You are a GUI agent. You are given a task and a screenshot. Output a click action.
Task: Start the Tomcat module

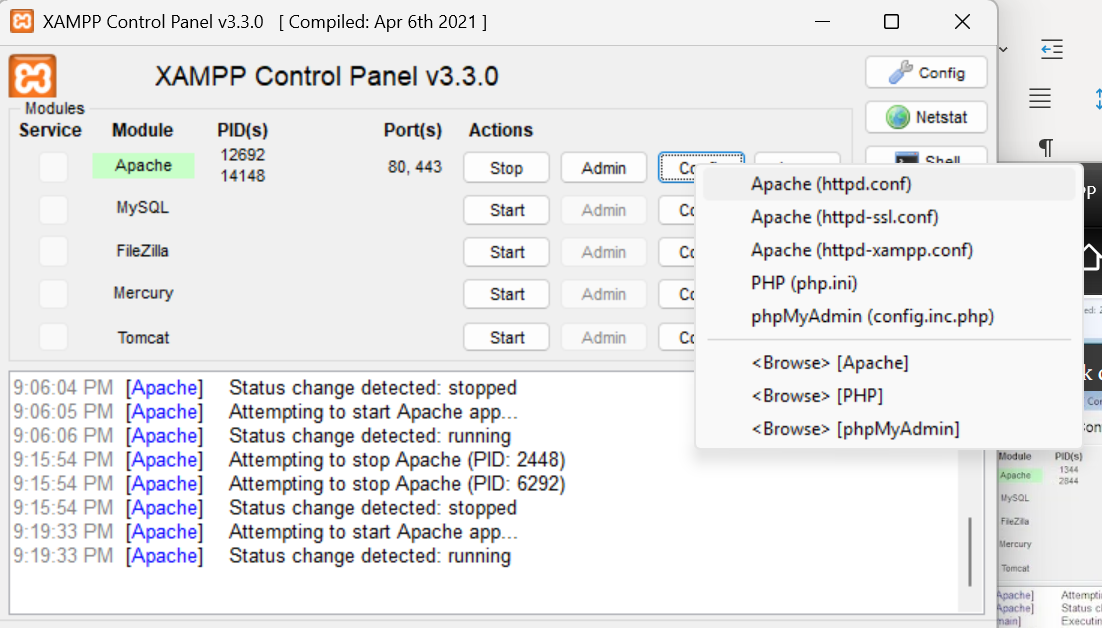[x=506, y=337]
